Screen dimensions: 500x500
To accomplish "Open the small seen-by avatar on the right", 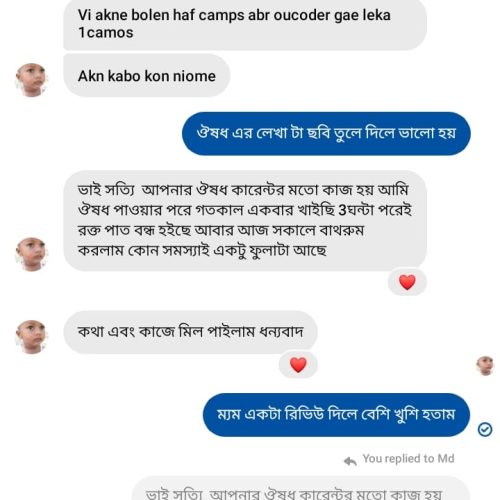I will pos(485,365).
